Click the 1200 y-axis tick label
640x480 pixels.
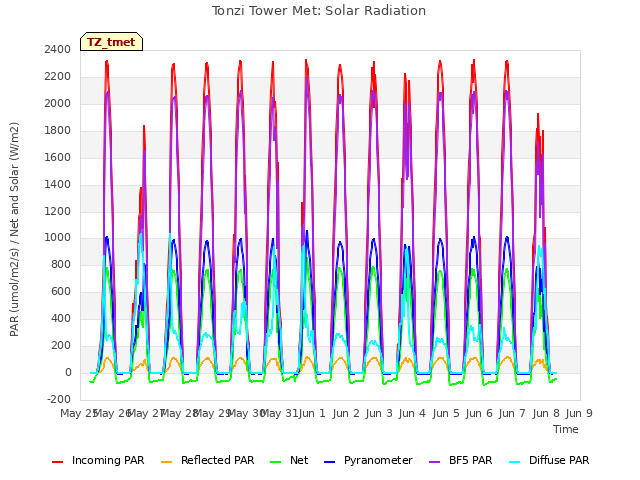[58, 211]
